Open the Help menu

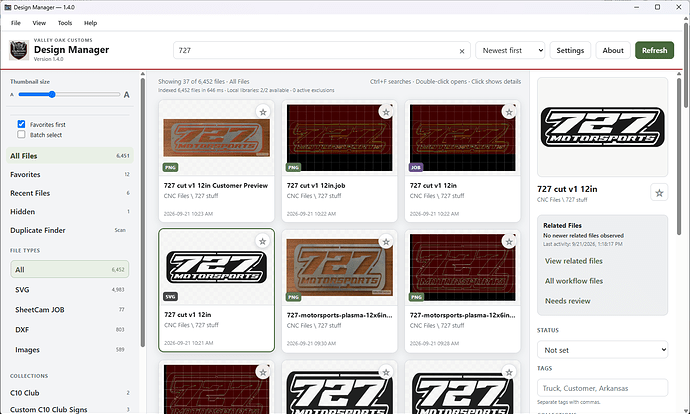point(90,23)
